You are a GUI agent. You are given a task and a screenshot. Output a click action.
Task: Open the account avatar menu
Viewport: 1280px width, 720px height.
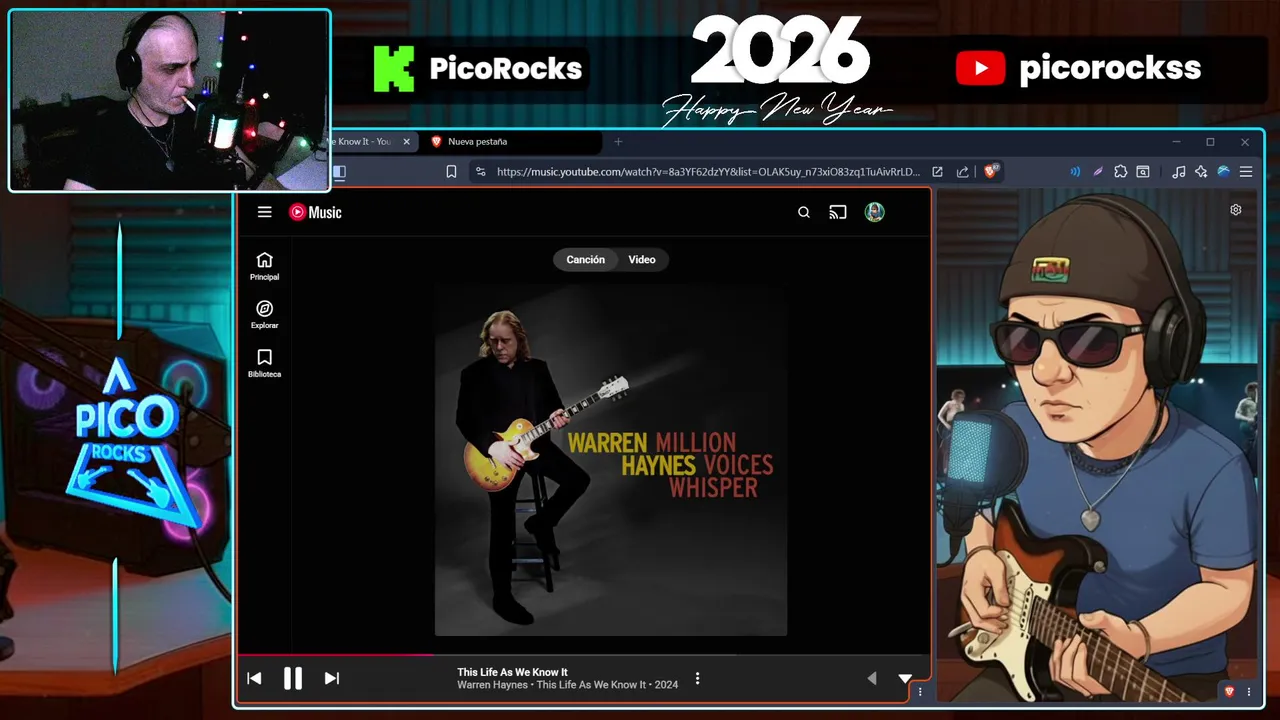(x=875, y=212)
